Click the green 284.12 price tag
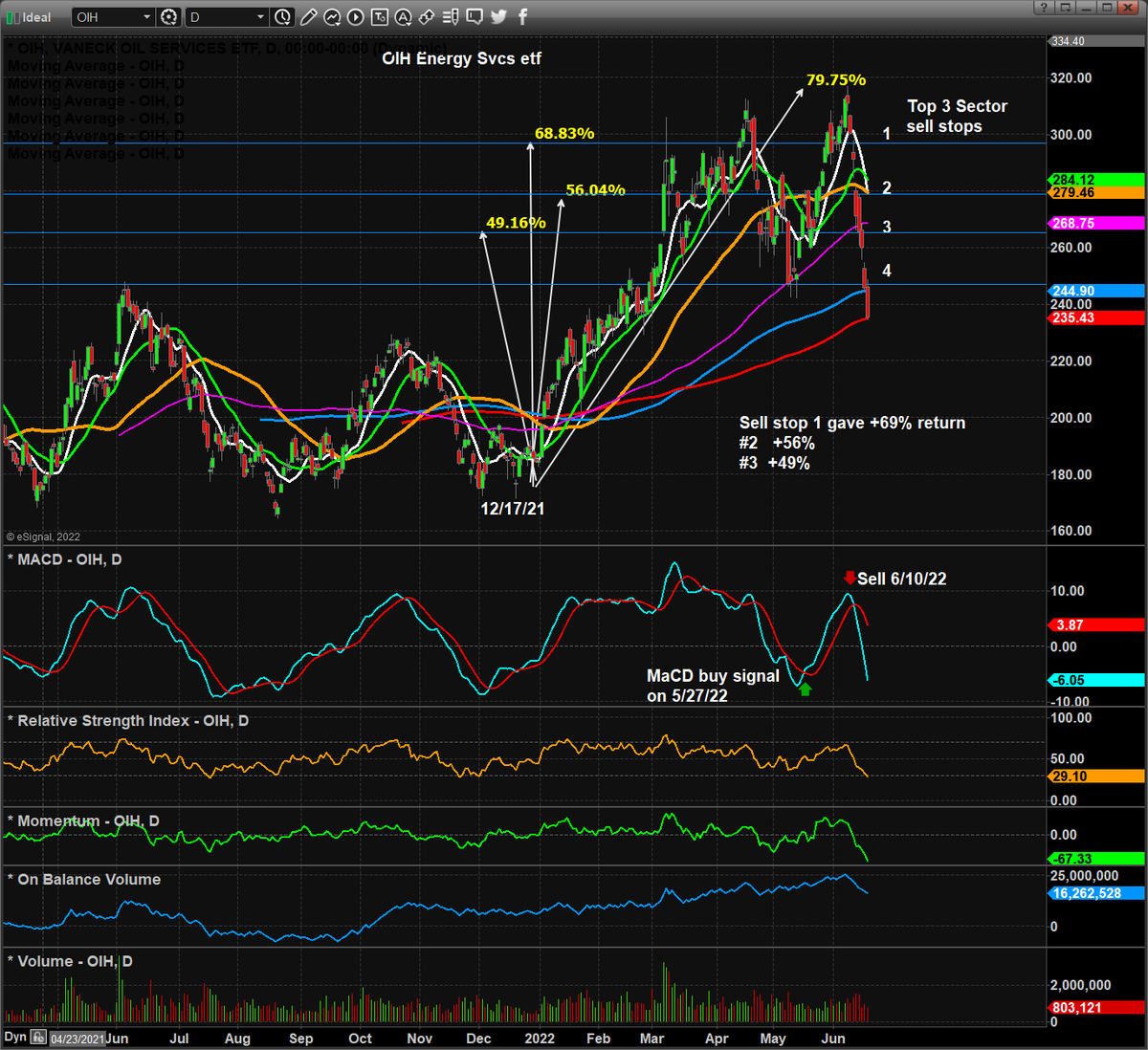 (x=1096, y=180)
